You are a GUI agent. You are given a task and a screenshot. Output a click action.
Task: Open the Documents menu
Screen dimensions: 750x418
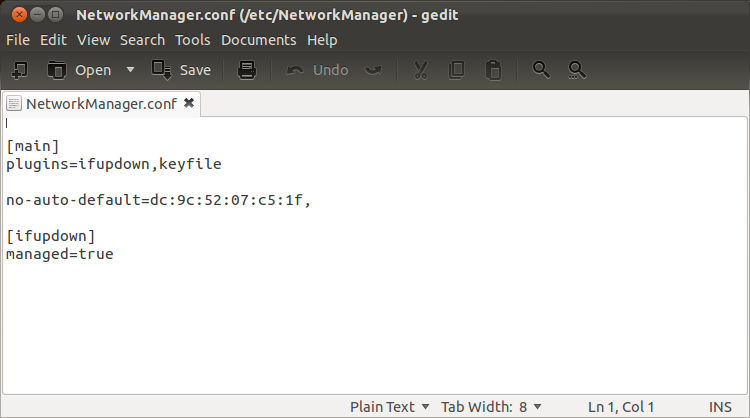(258, 40)
